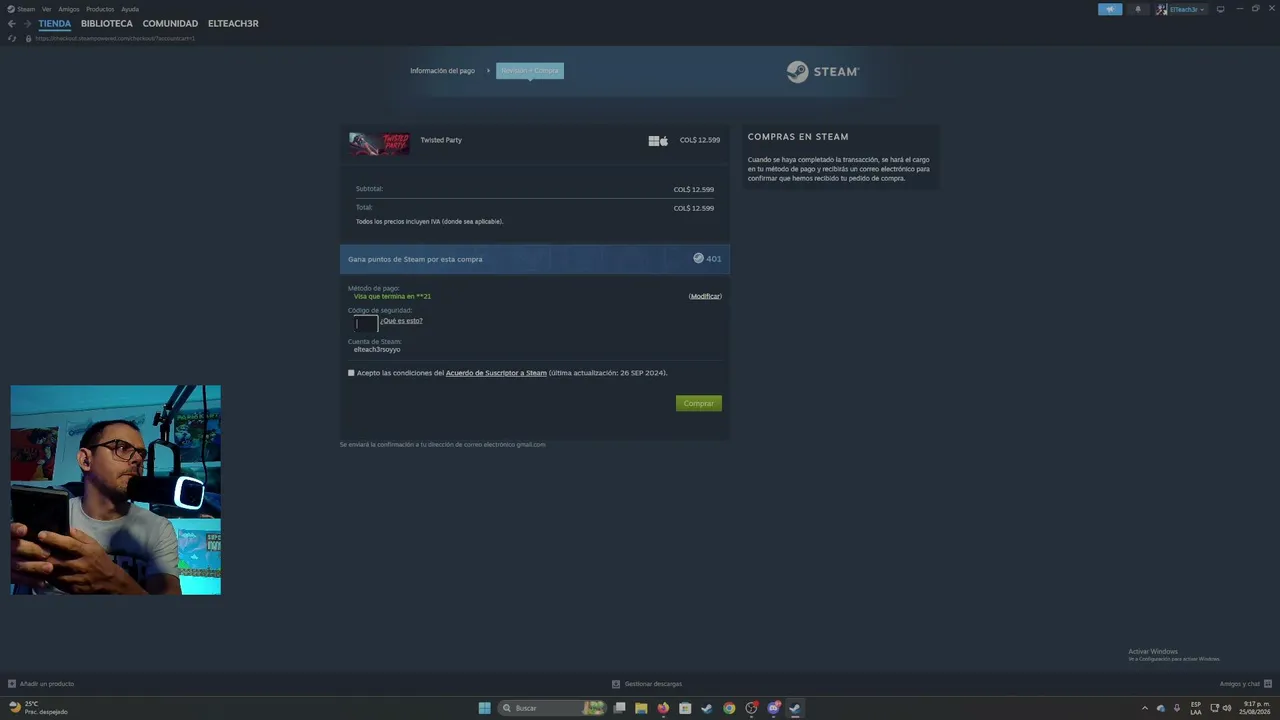
Task: Click the Visa que termina en **21 text
Action: pyautogui.click(x=392, y=296)
